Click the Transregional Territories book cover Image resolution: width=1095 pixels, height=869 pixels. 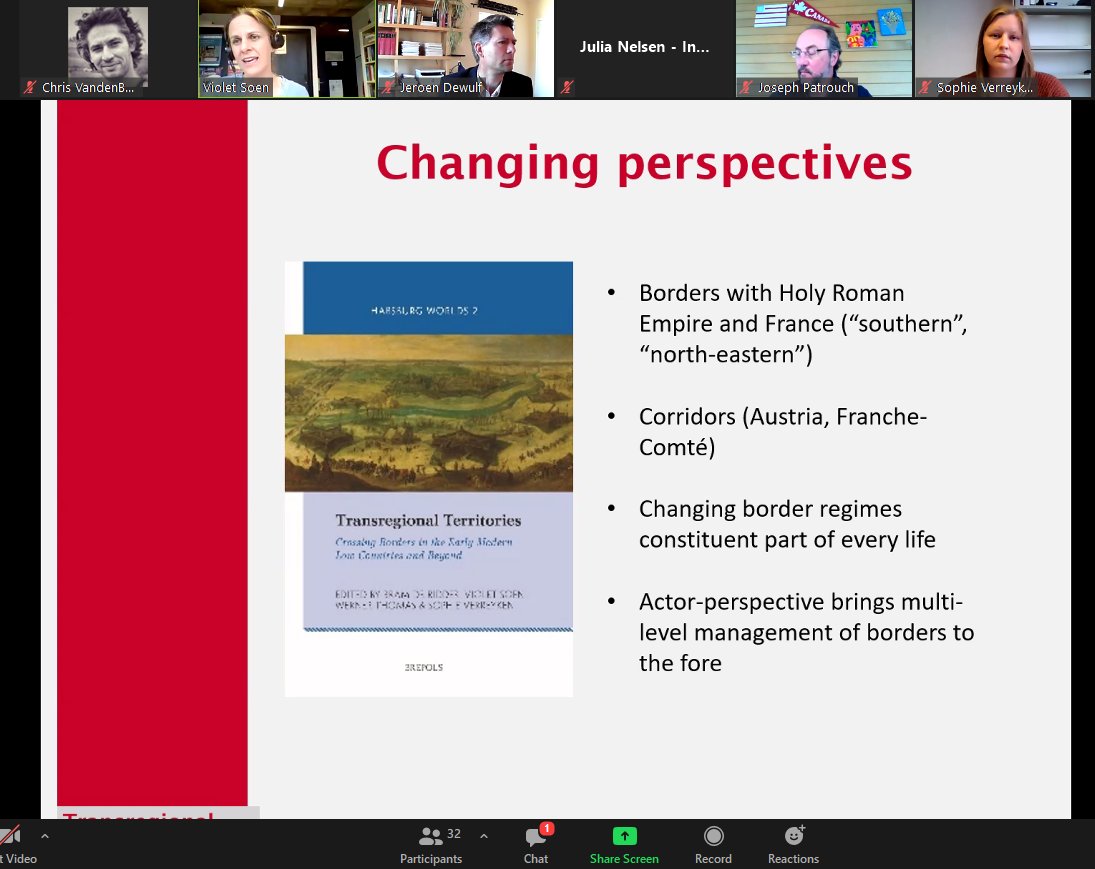(x=429, y=479)
